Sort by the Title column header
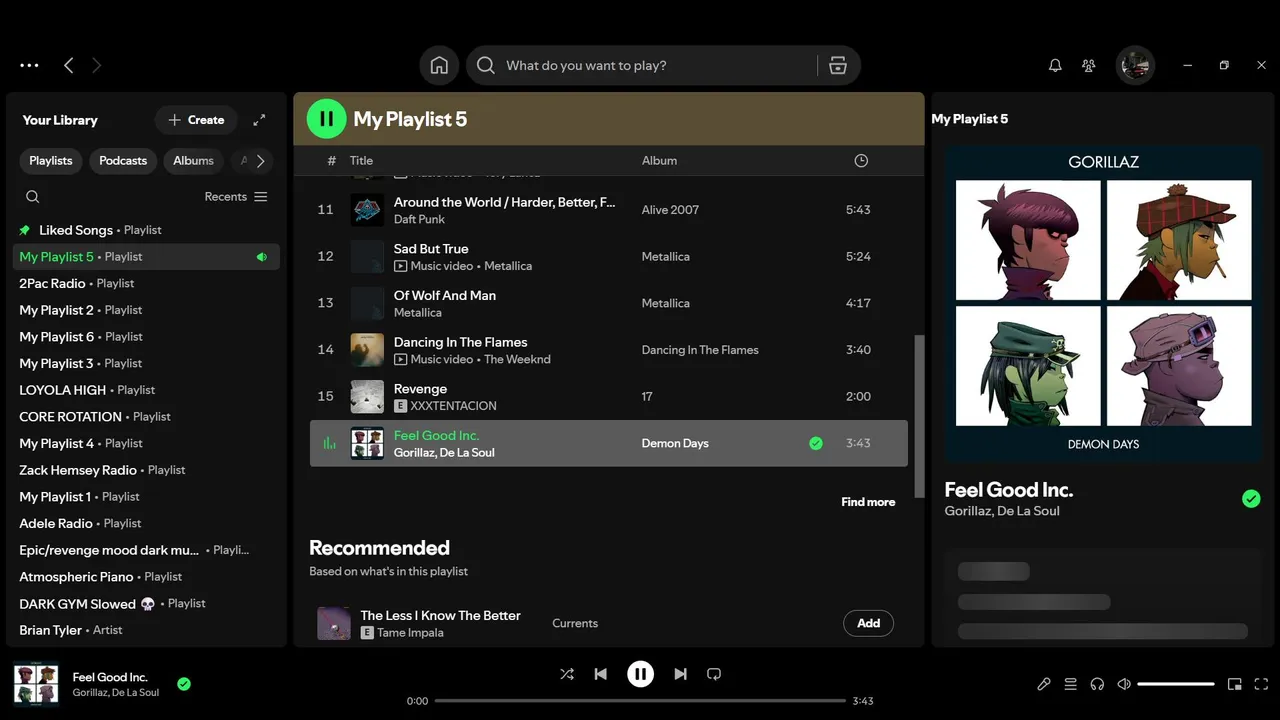Screen dimensions: 1280x720 (361, 160)
